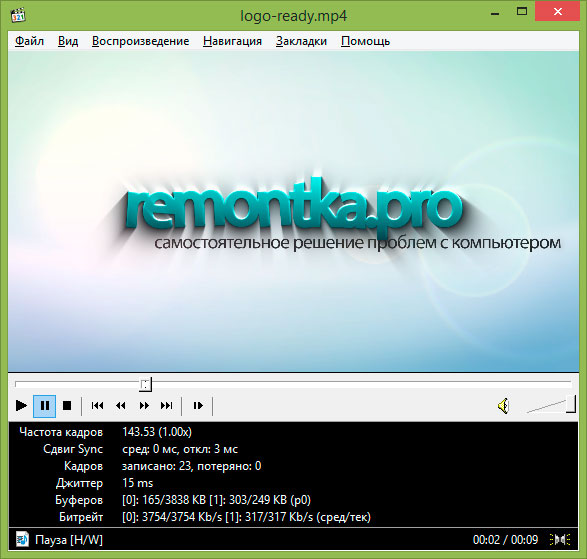Screen dimensions: 587x559
Task: Click the Буферов statistics value
Action: (x=216, y=500)
